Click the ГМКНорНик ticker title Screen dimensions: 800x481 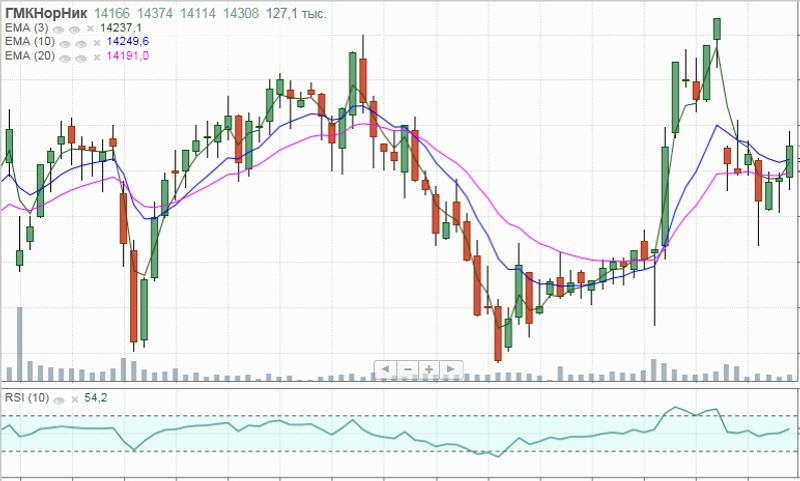click(x=46, y=13)
